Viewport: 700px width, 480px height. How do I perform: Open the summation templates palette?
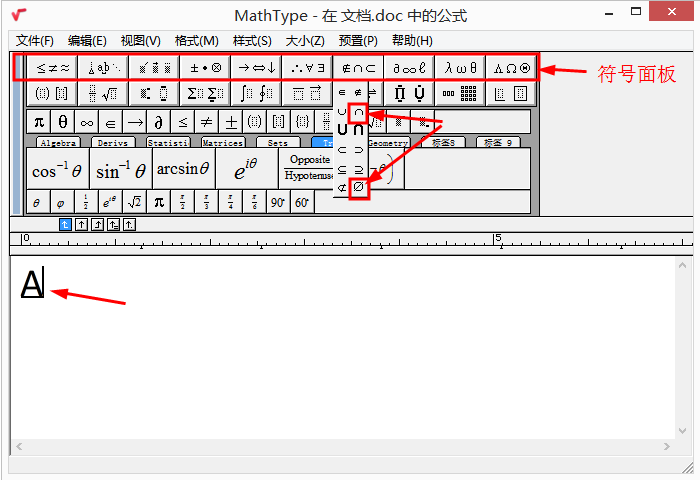coord(205,93)
